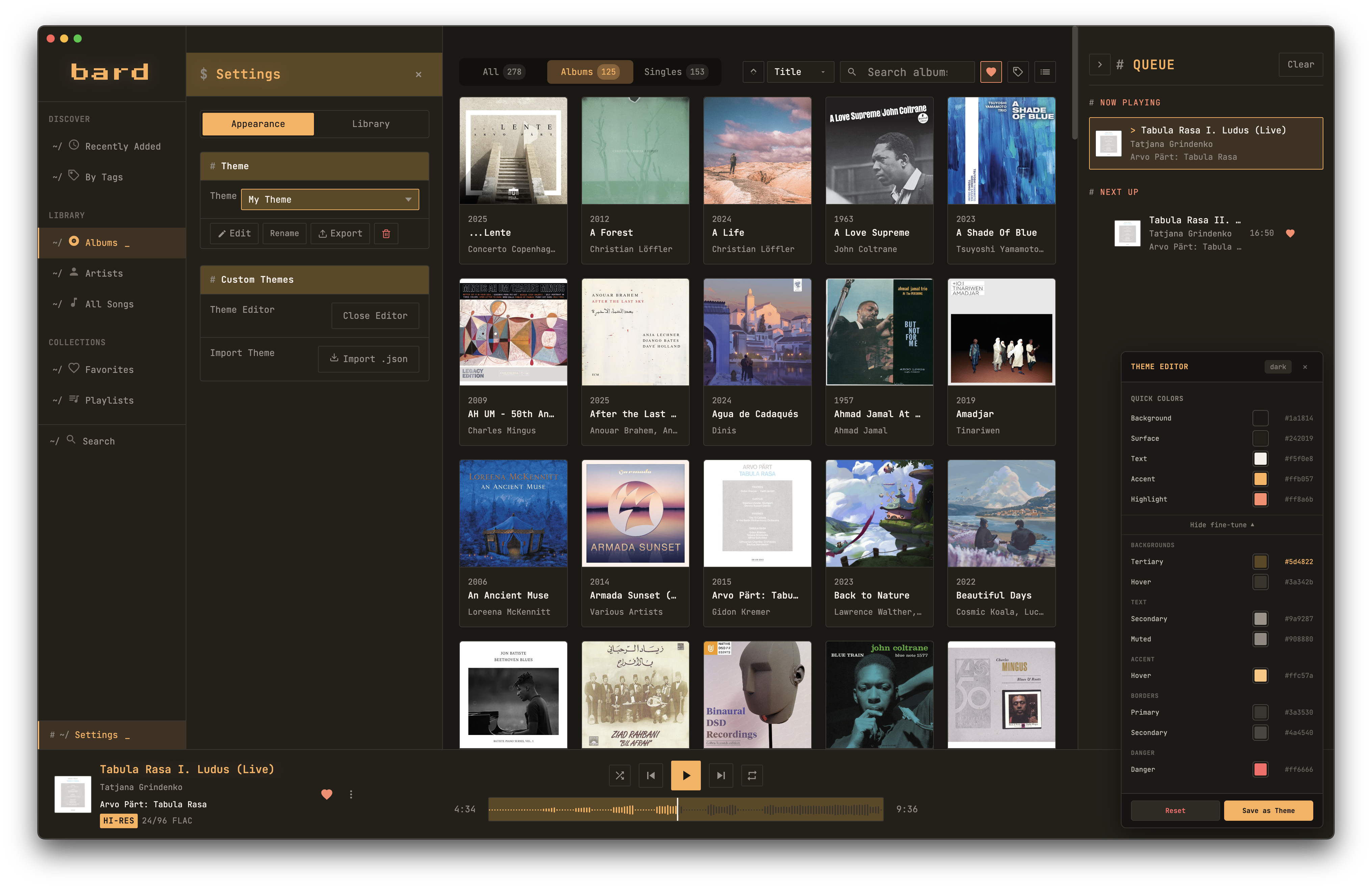Enable shuffle playback
This screenshot has height=889, width=1372.
click(620, 776)
